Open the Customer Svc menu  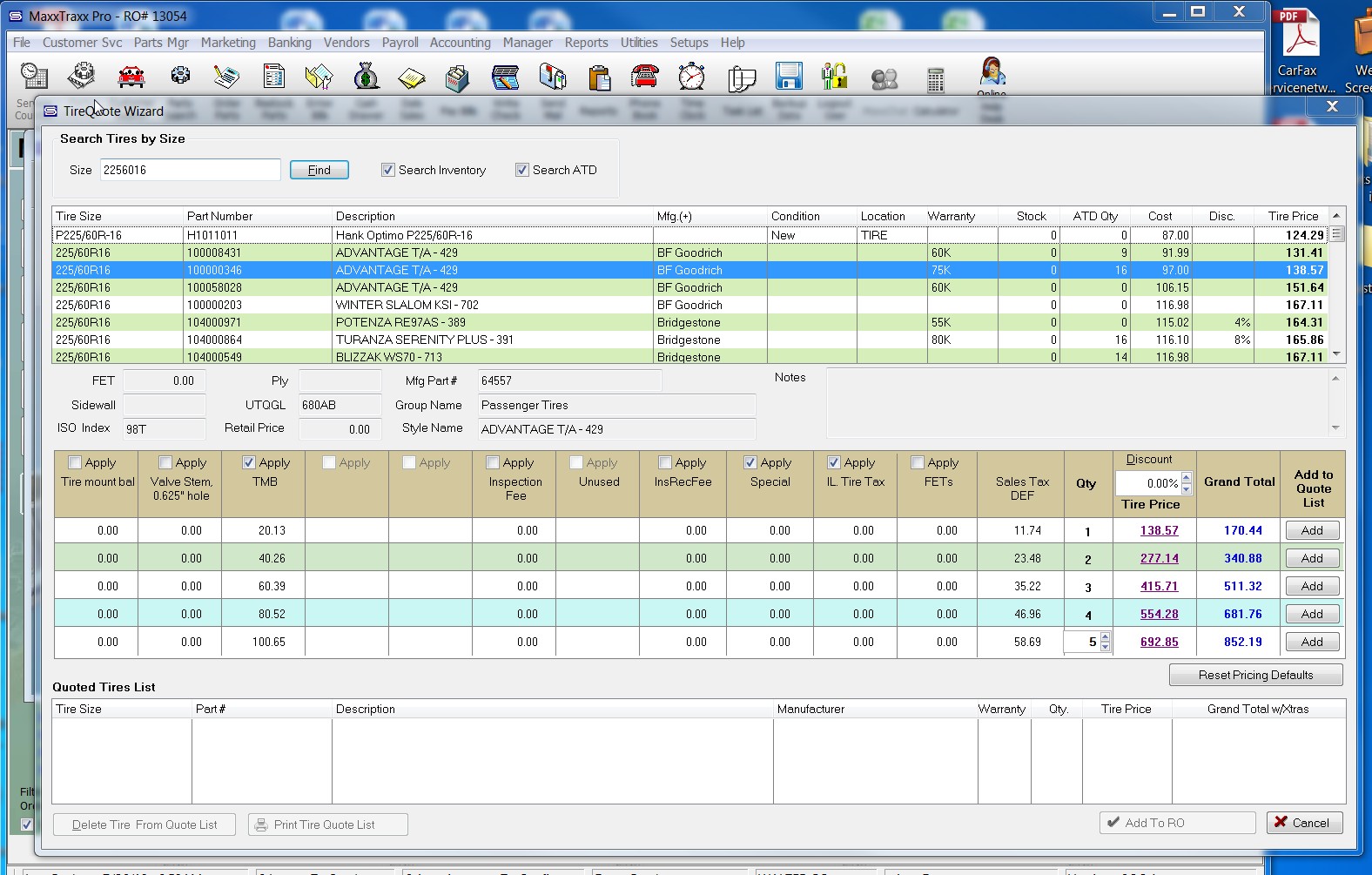click(x=83, y=42)
